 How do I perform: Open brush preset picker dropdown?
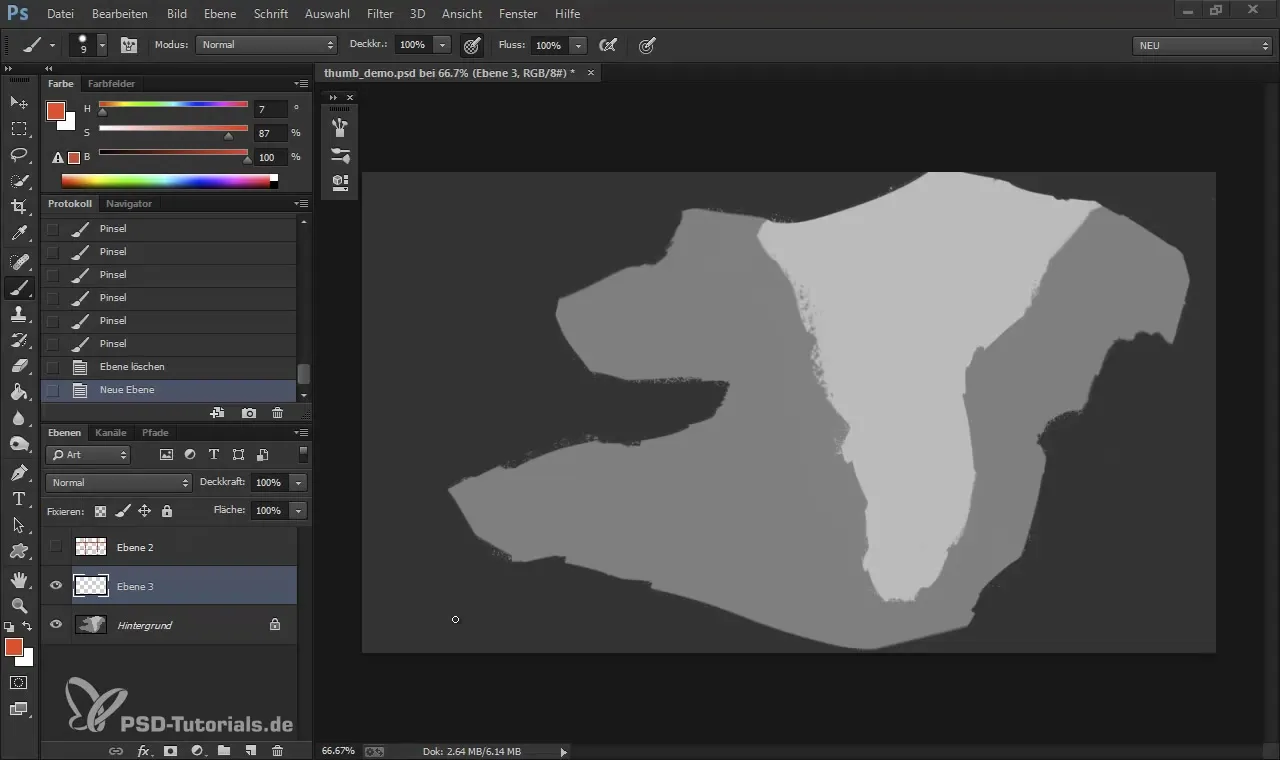tap(102, 45)
